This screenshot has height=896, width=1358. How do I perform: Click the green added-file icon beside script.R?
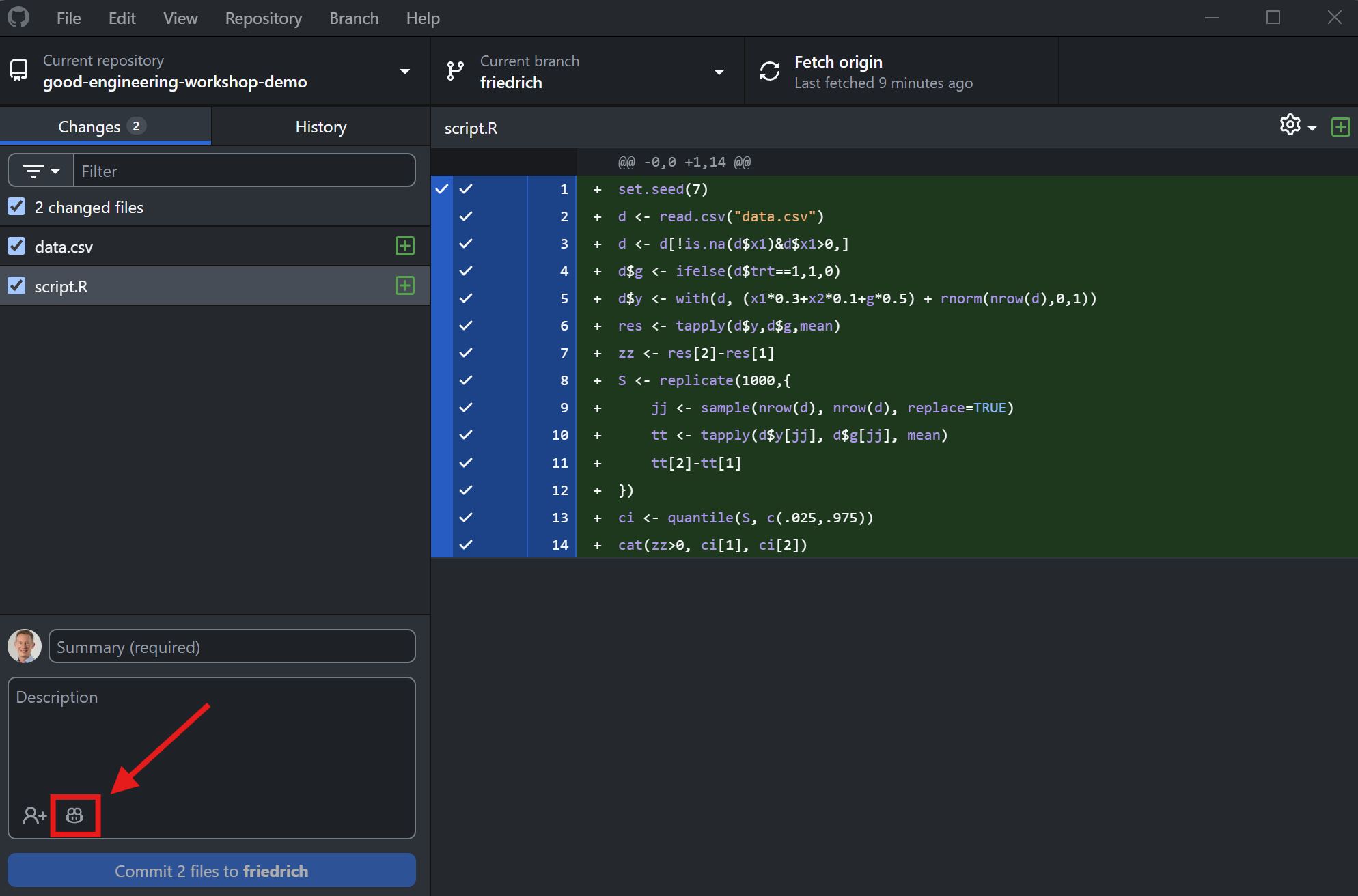pos(405,286)
